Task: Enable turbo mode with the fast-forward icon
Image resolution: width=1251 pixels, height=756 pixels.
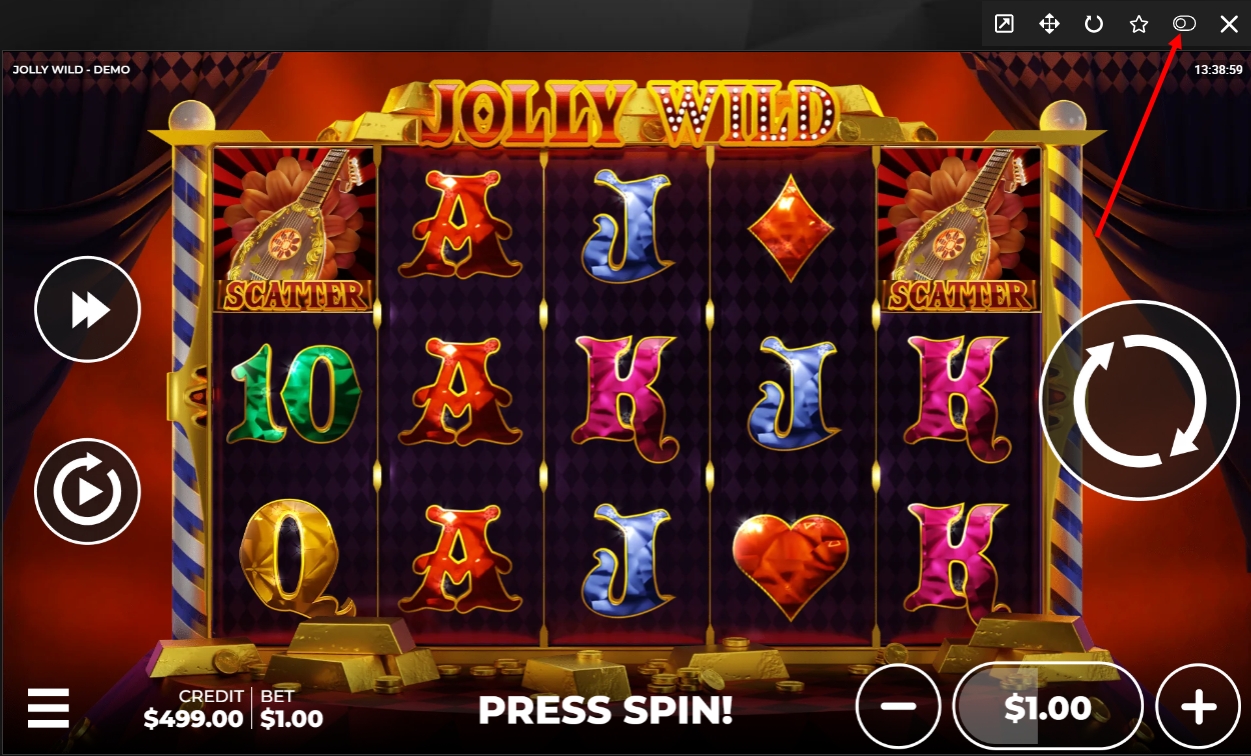Action: pyautogui.click(x=88, y=310)
